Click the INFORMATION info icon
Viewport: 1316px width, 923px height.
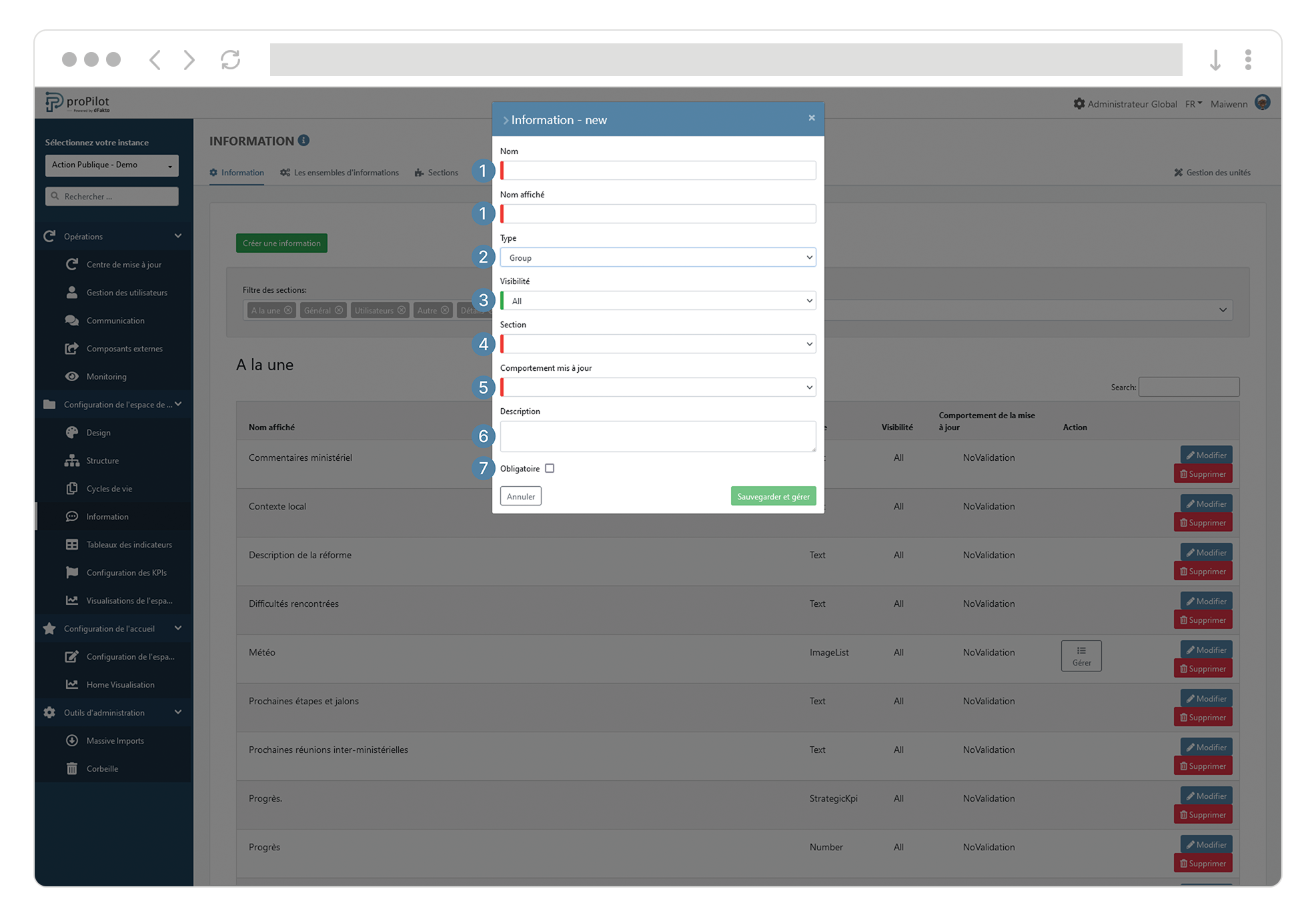tap(305, 140)
